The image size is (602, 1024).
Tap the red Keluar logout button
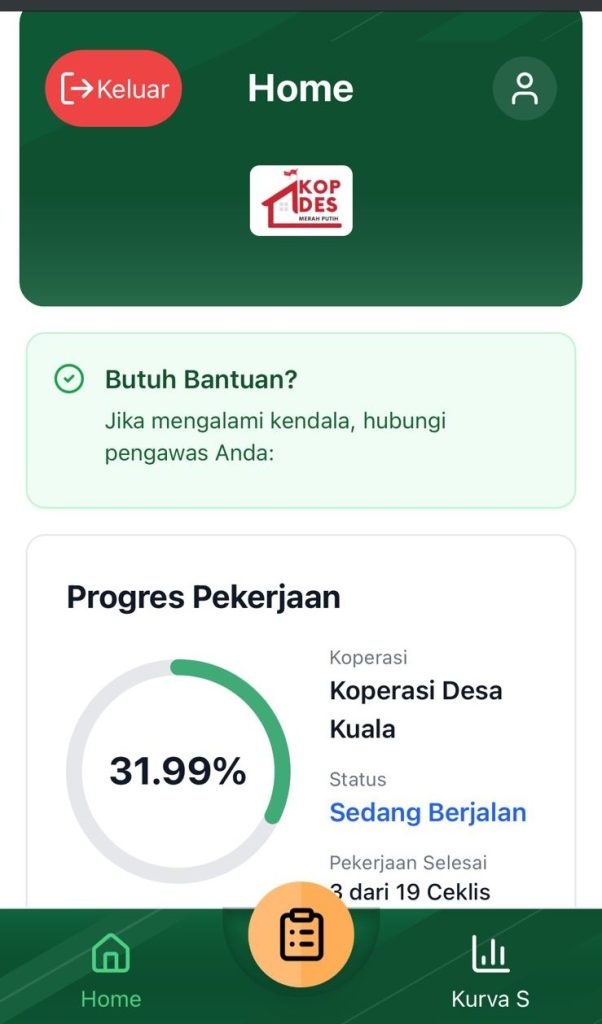114,88
